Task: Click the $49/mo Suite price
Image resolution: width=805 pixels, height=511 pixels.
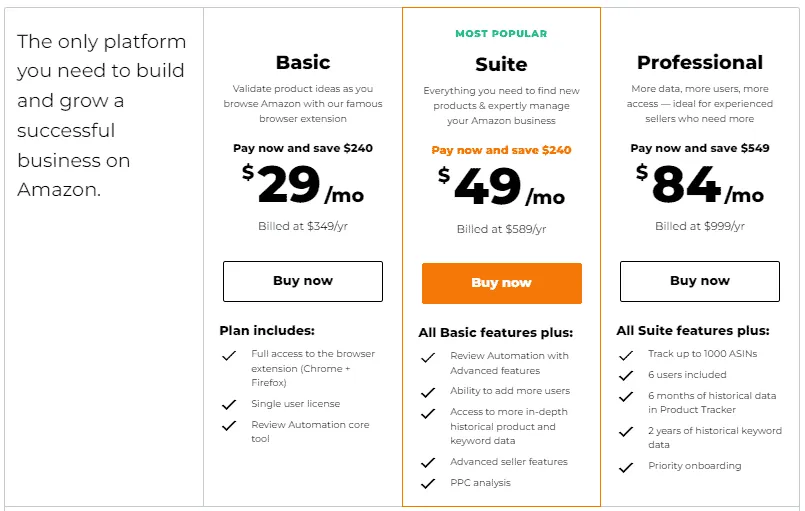Action: [501, 187]
